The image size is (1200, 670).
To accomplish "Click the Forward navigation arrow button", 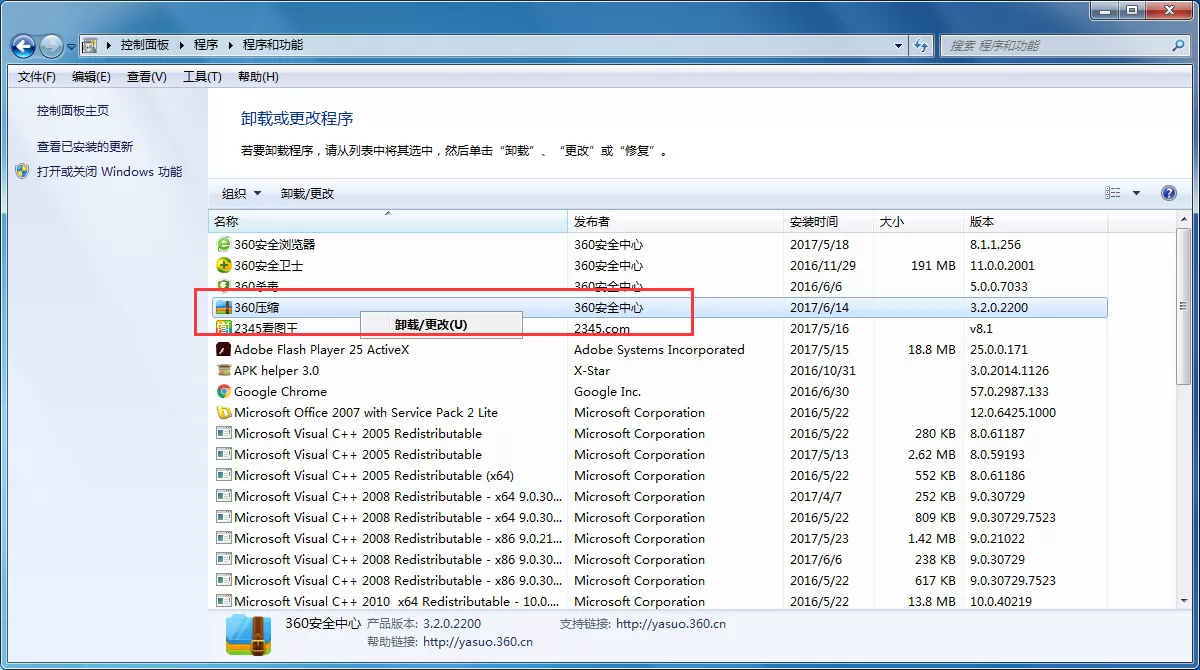I will 51,46.
